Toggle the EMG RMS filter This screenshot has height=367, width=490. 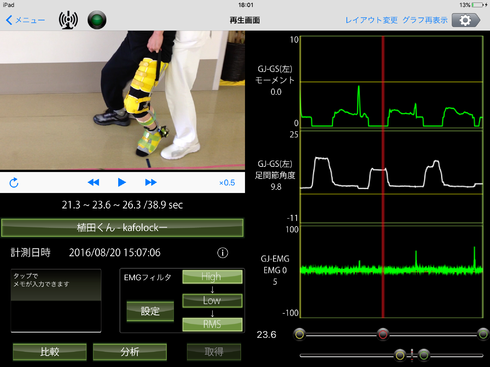[212, 324]
